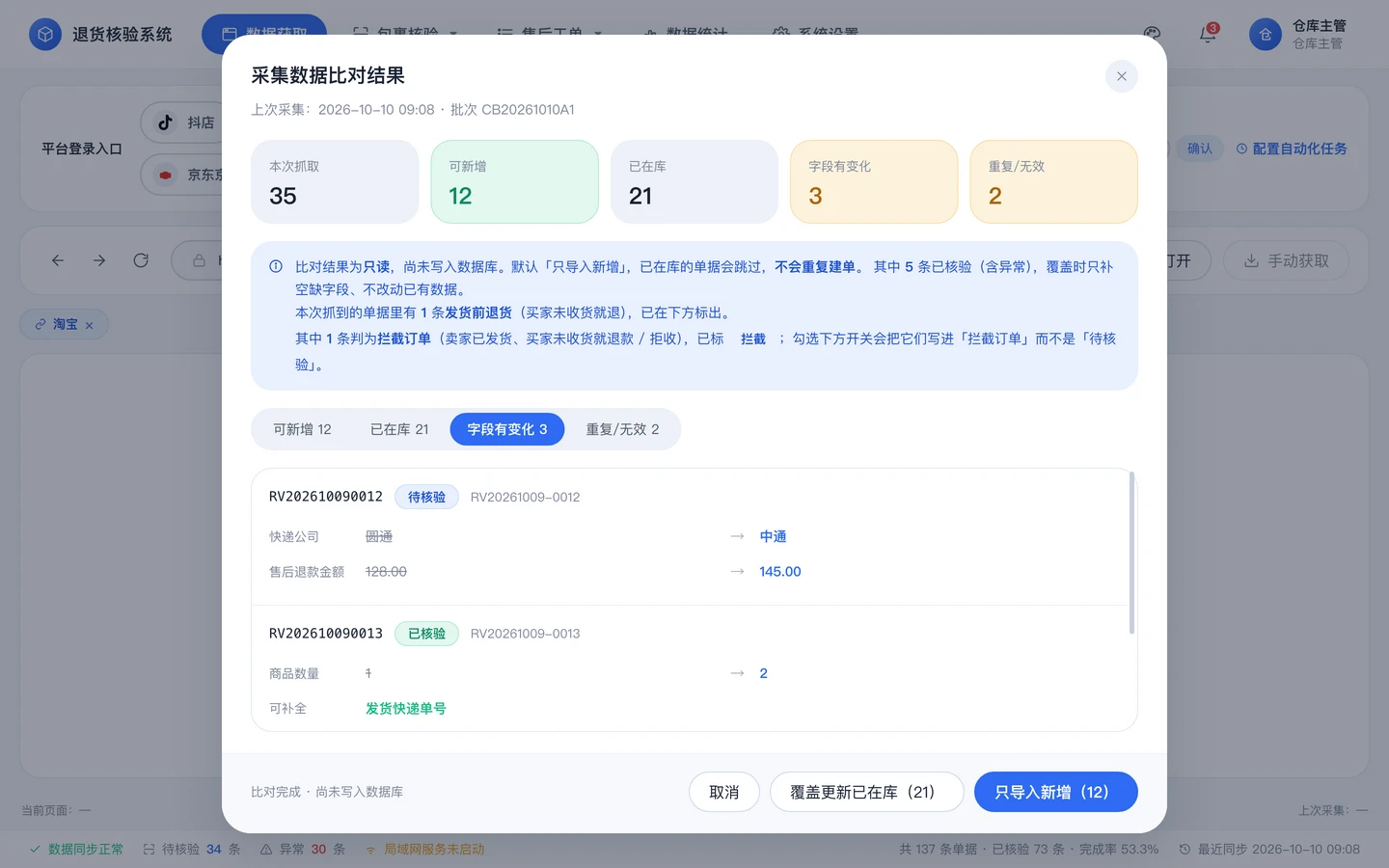1389x868 pixels.
Task: Open the notification bell with red badge
Action: pos(1208,35)
